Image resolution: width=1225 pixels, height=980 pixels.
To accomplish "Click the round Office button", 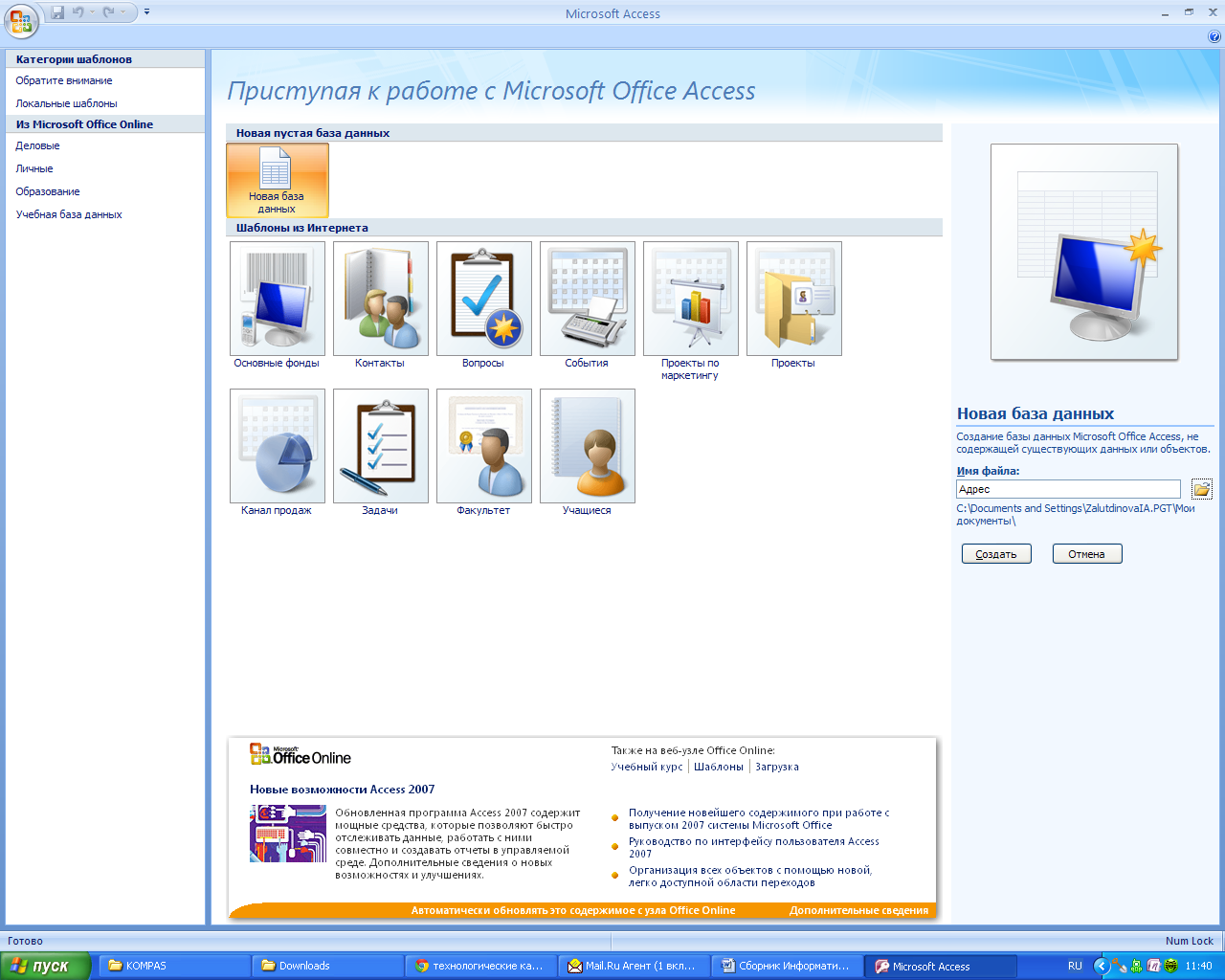I will (x=21, y=19).
